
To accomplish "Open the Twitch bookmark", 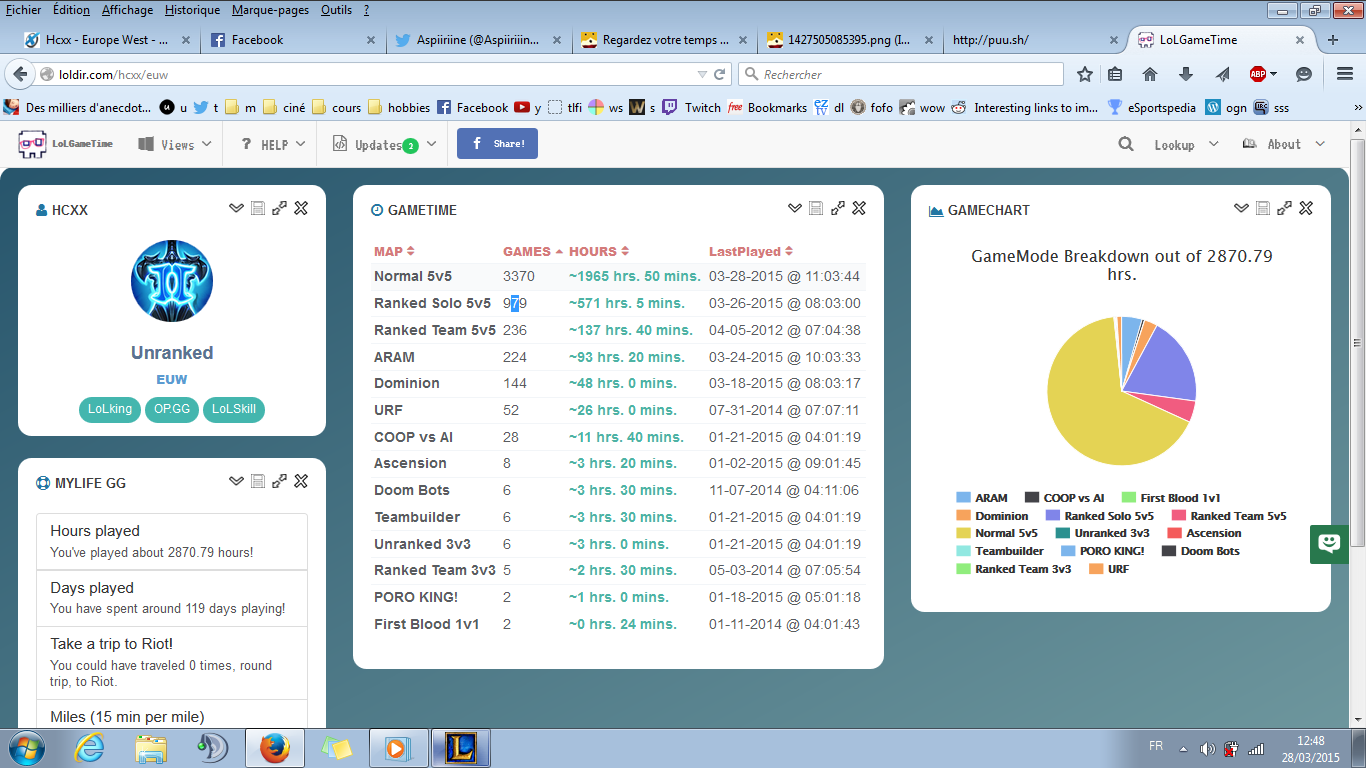I will point(691,107).
